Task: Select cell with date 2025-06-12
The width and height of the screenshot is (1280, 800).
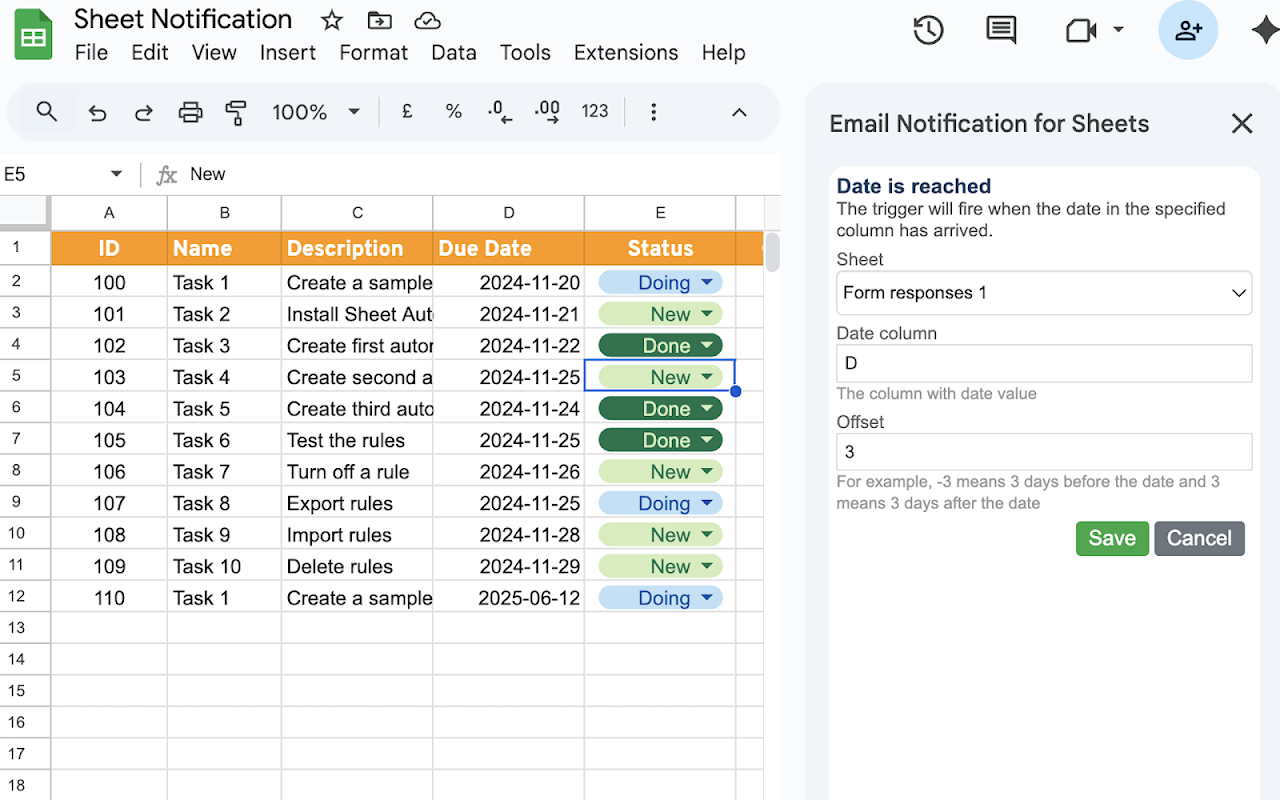Action: (509, 598)
